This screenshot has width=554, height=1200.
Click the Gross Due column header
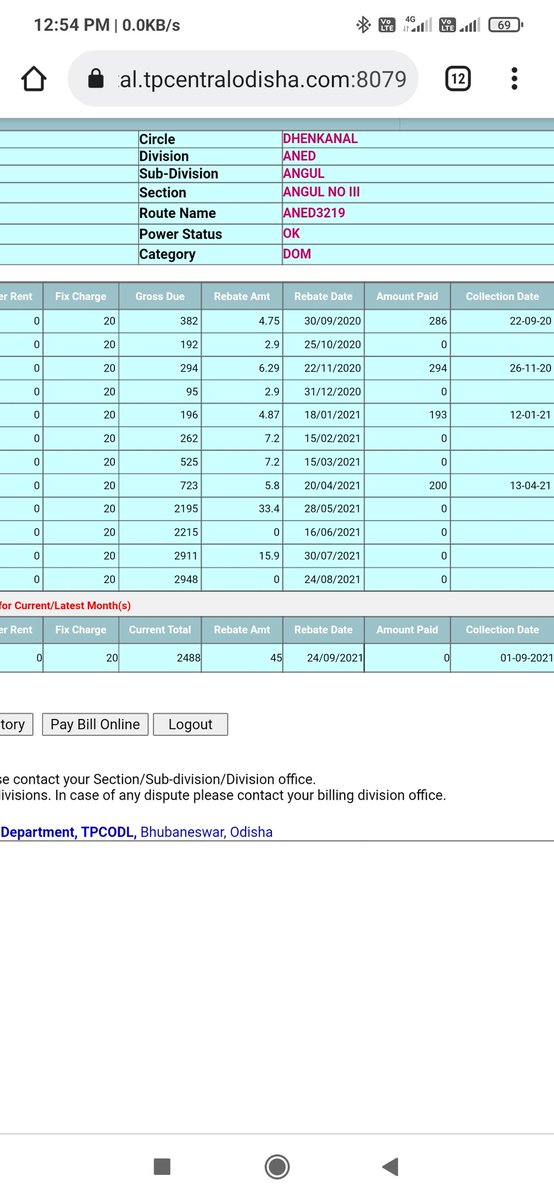pos(160,296)
